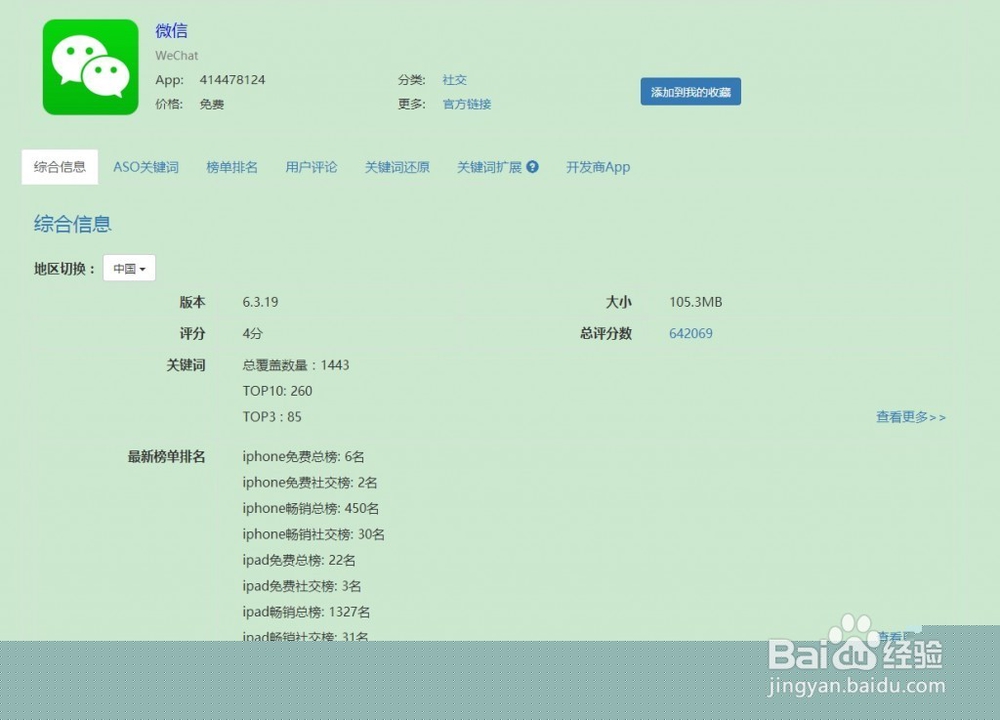This screenshot has height=720, width=1000.
Task: Click the WeChat app icon
Action: [91, 67]
